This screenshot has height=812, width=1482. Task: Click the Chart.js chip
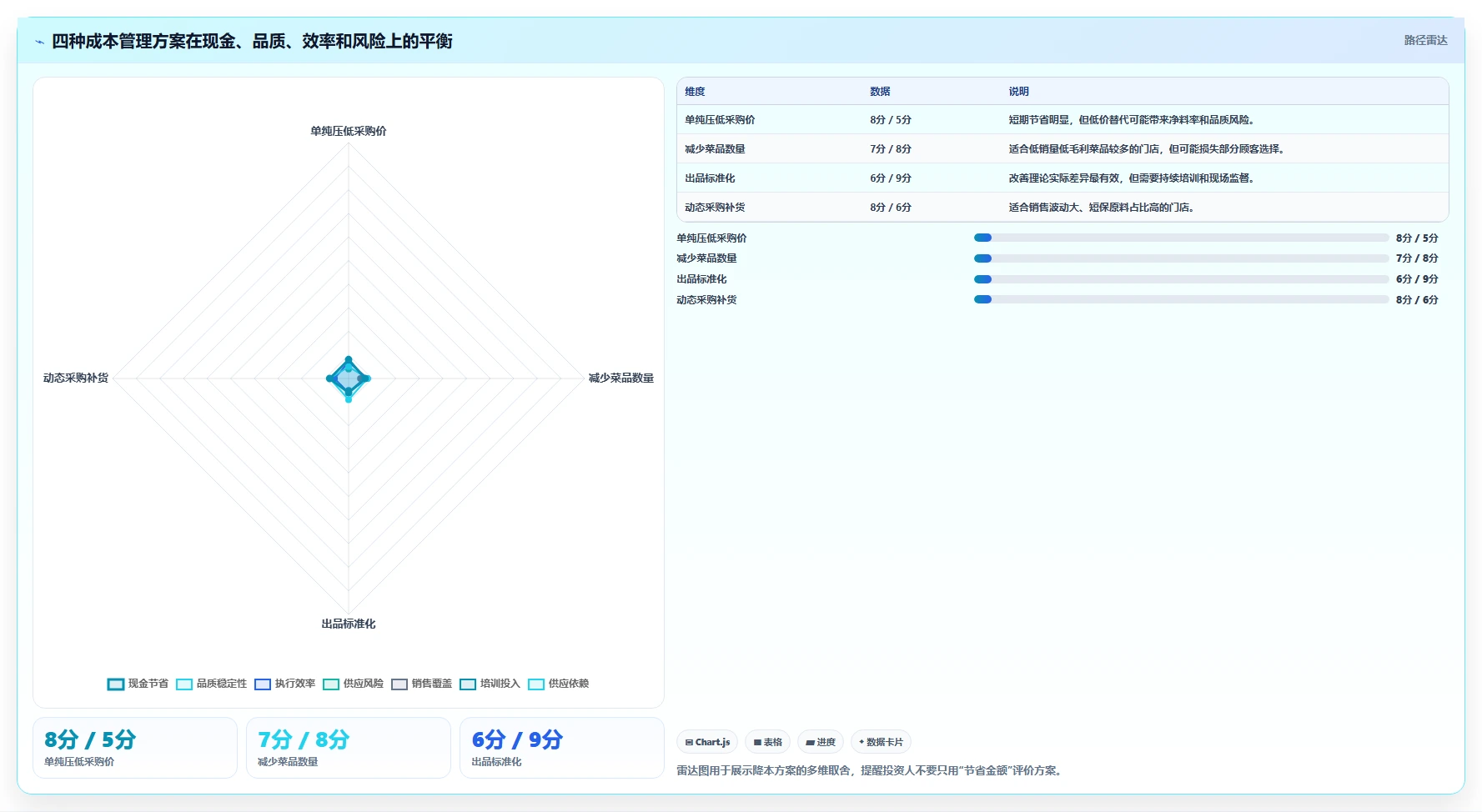[707, 742]
